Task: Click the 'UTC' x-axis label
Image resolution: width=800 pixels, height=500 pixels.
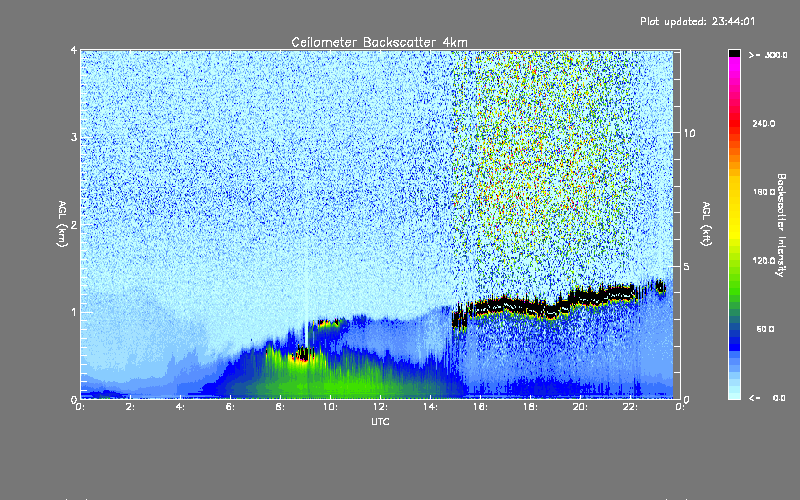Action: (380, 421)
